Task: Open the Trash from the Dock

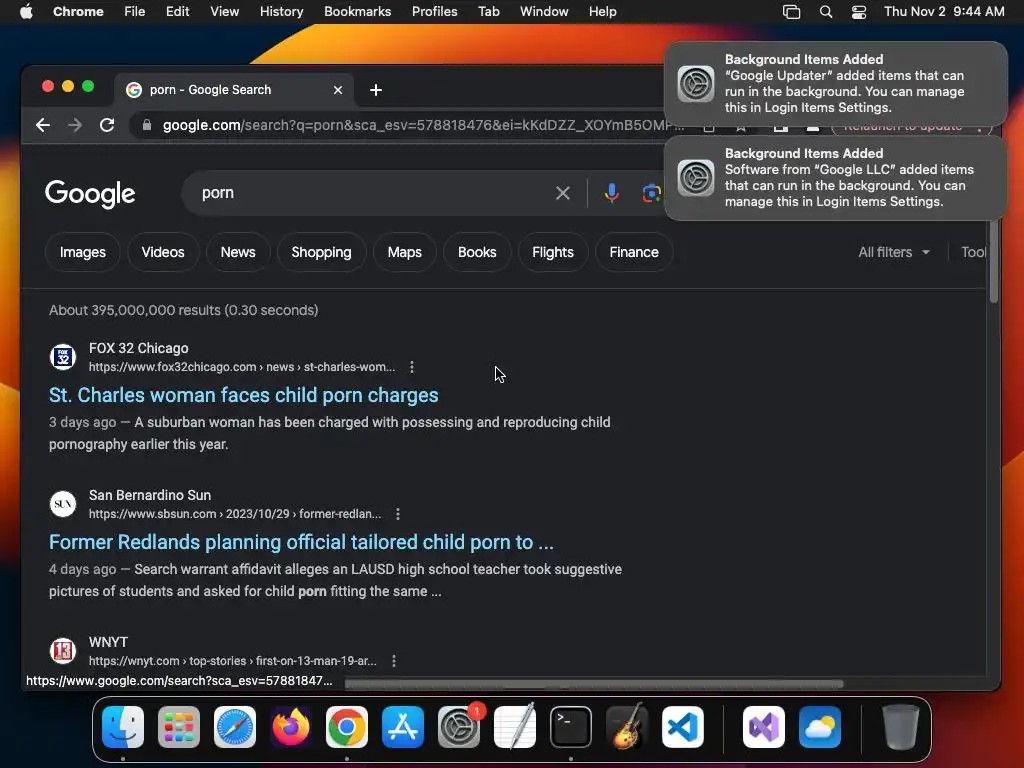Action: 901,727
